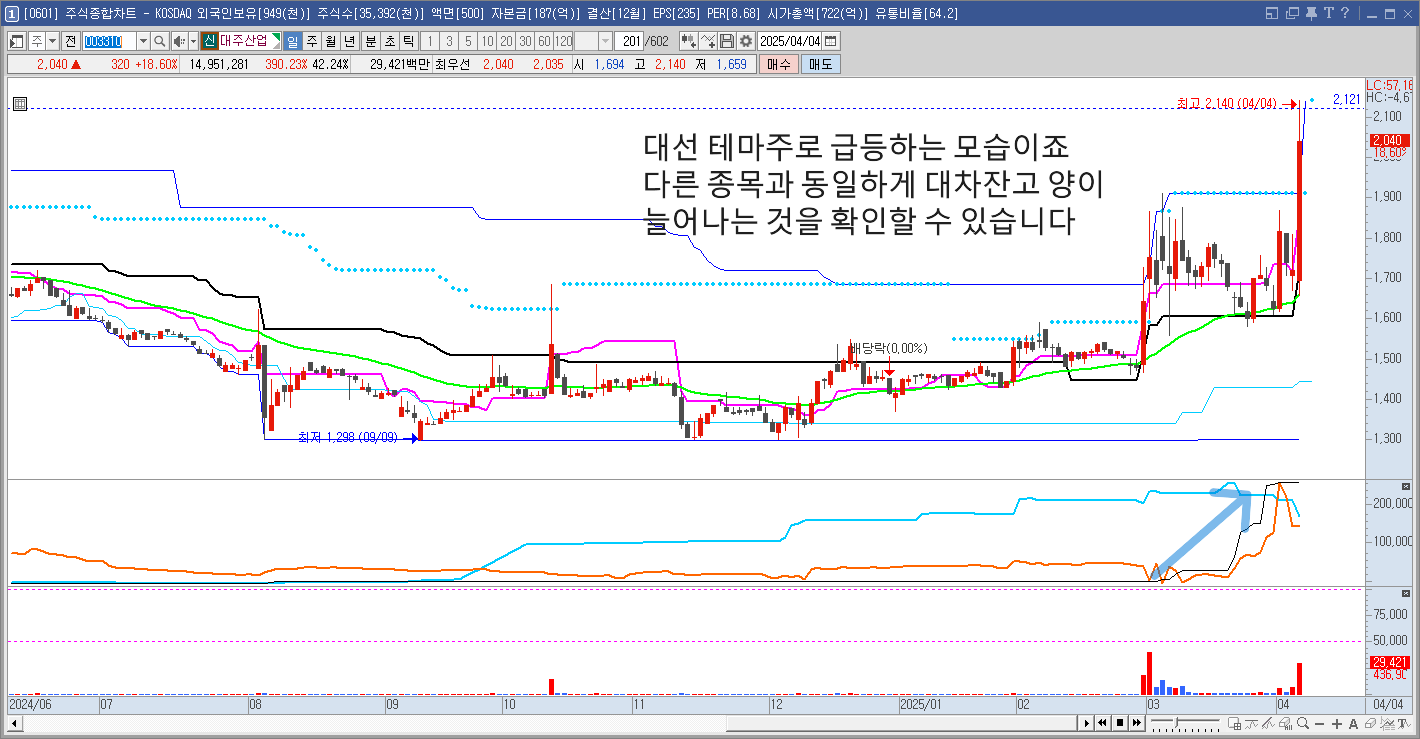This screenshot has height=739, width=1420.
Task: Click the eraser-with-bars icon in bottom toolbar
Action: click(x=1286, y=723)
